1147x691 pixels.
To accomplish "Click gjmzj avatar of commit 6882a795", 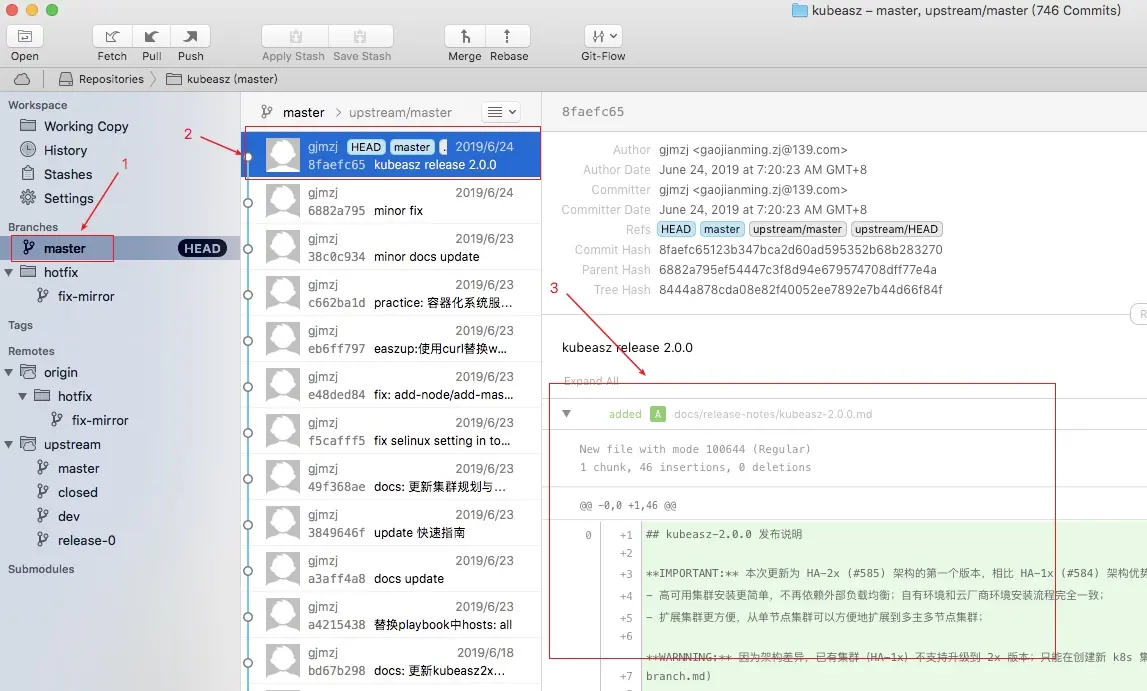I will pyautogui.click(x=283, y=201).
